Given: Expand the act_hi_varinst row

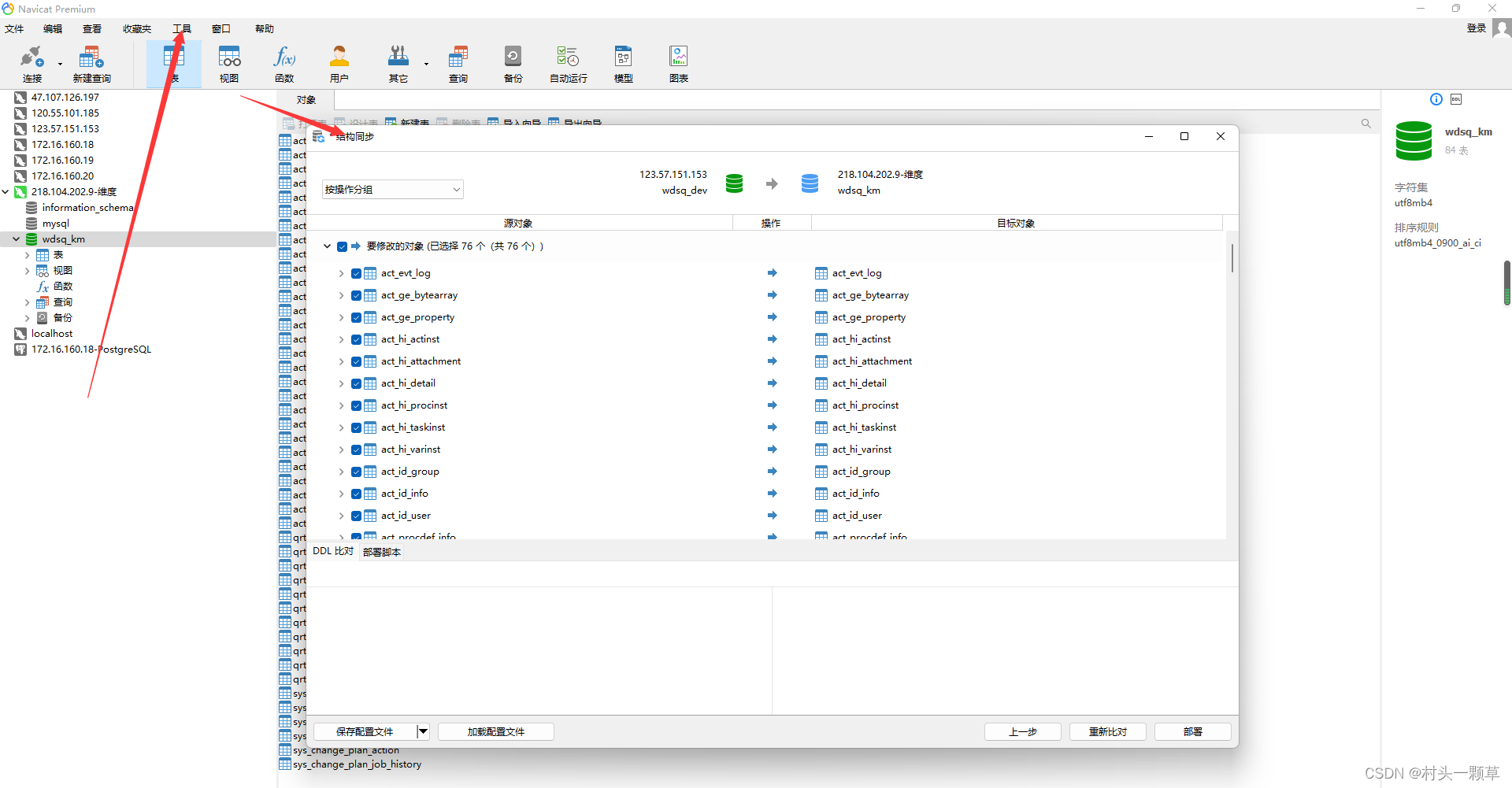Looking at the screenshot, I should (341, 449).
